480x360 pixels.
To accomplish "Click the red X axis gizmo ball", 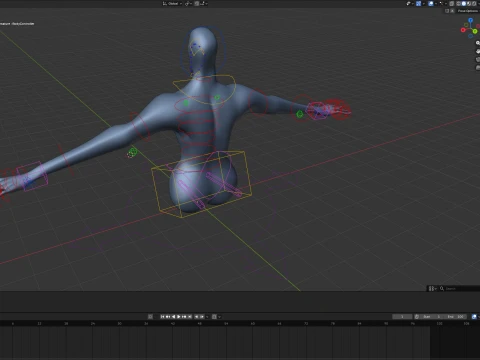I will tap(463, 30).
